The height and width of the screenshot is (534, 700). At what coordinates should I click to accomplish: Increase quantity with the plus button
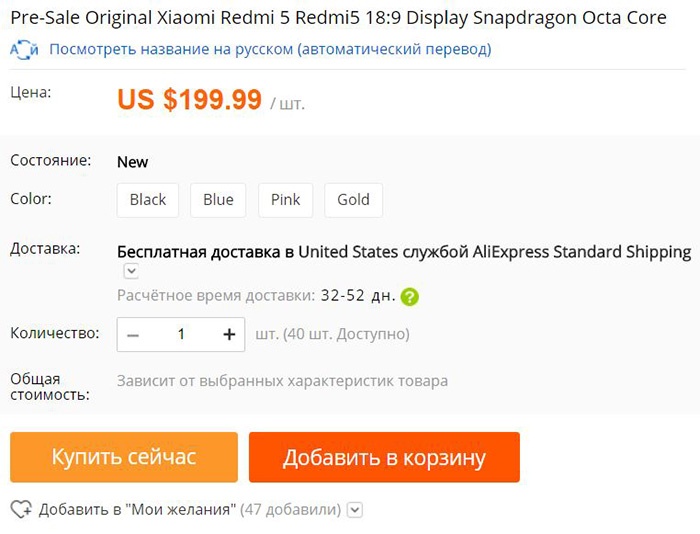pos(229,335)
